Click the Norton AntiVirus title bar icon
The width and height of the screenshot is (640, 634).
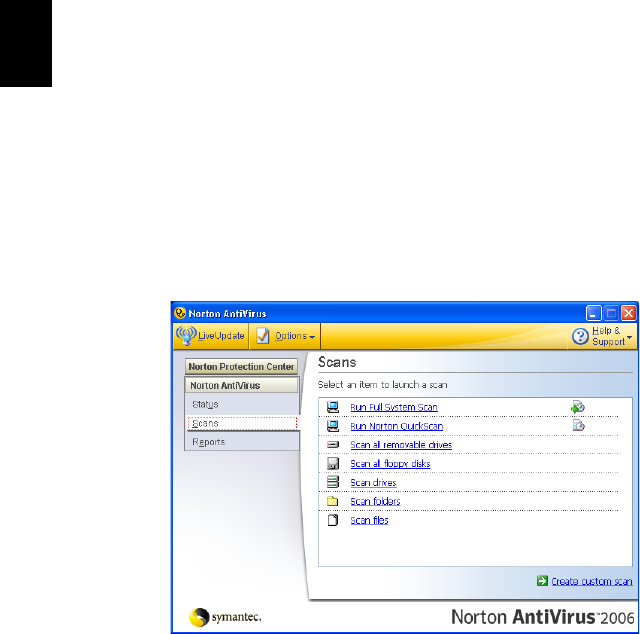(180, 313)
